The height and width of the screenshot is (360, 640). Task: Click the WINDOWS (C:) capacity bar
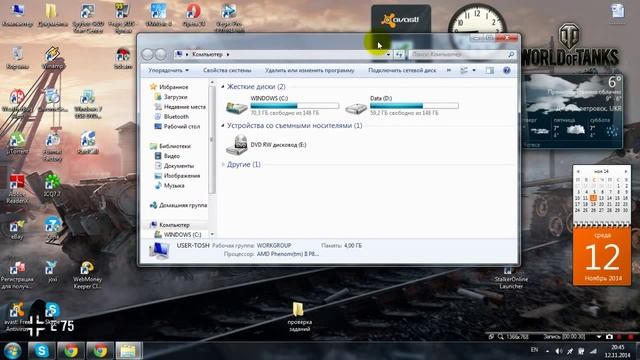pos(294,106)
